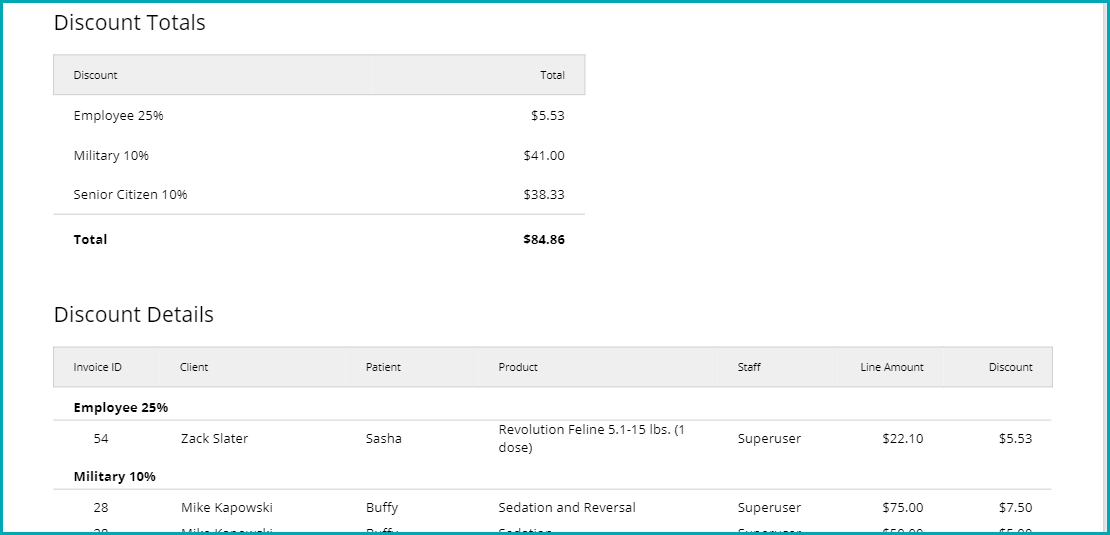This screenshot has width=1110, height=535.
Task: Click the $7.50 discount amount
Action: [1015, 508]
